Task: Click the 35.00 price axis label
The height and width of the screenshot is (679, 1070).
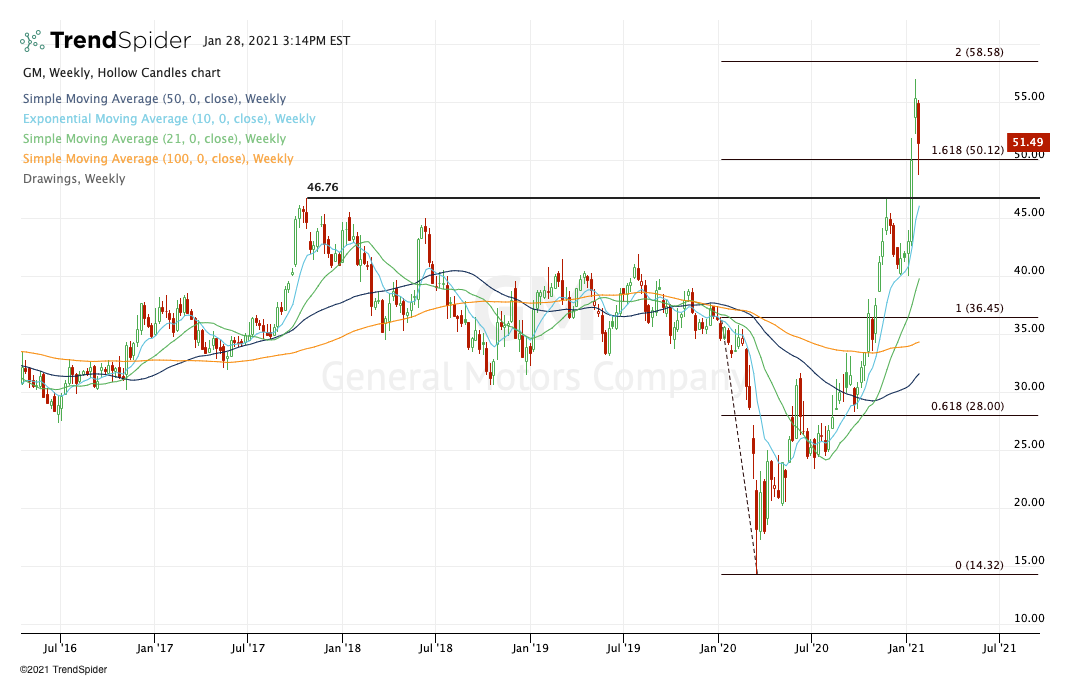Action: coord(1029,328)
